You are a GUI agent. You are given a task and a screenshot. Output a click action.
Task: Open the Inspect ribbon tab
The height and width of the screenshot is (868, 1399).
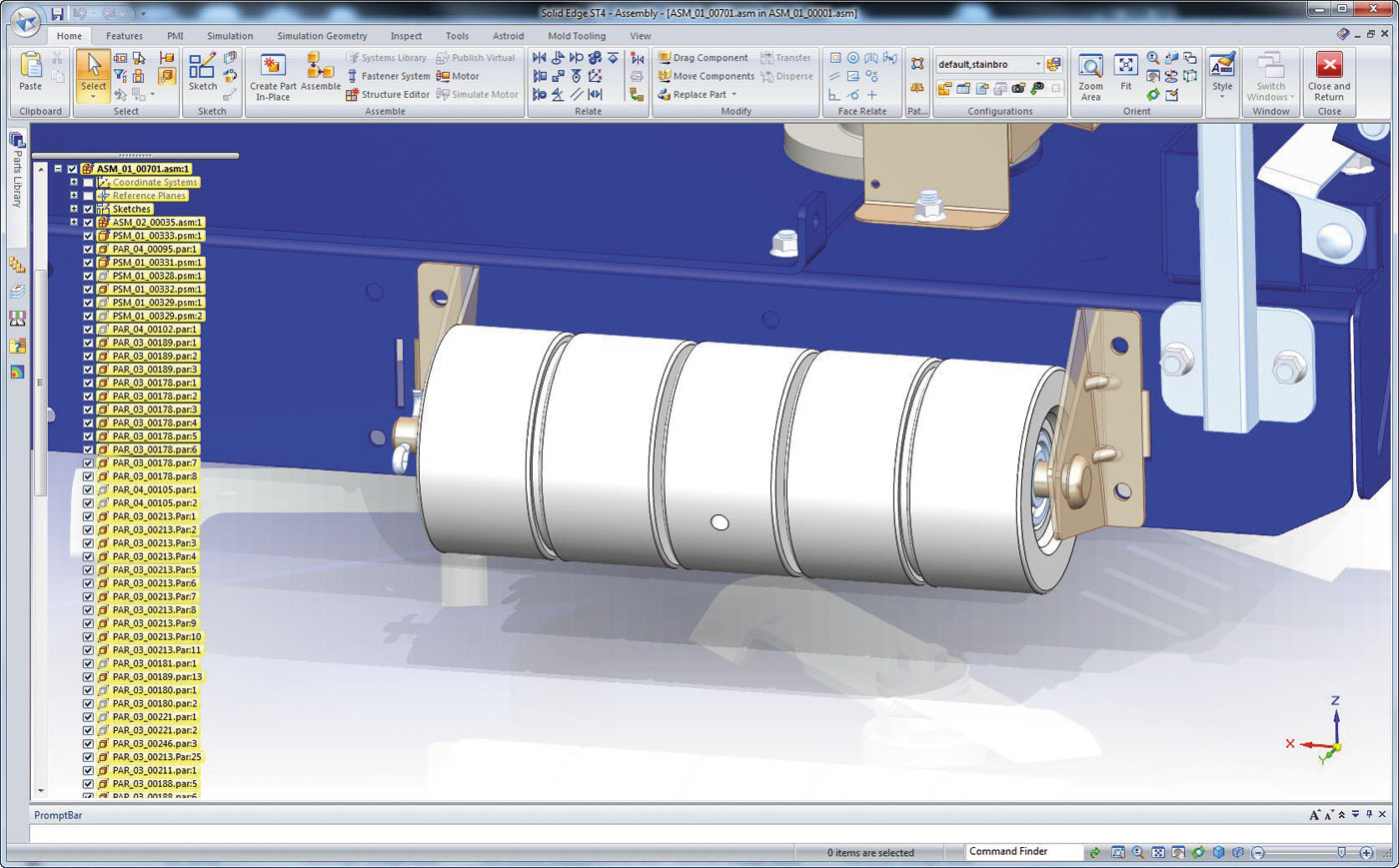point(406,36)
